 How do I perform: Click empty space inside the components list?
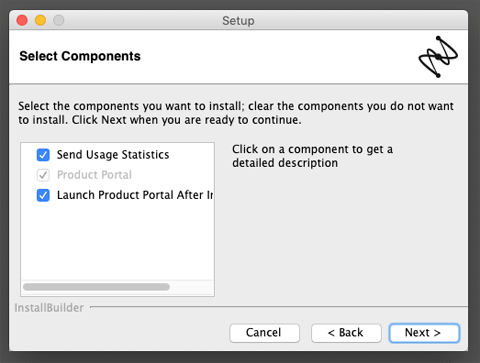click(117, 242)
